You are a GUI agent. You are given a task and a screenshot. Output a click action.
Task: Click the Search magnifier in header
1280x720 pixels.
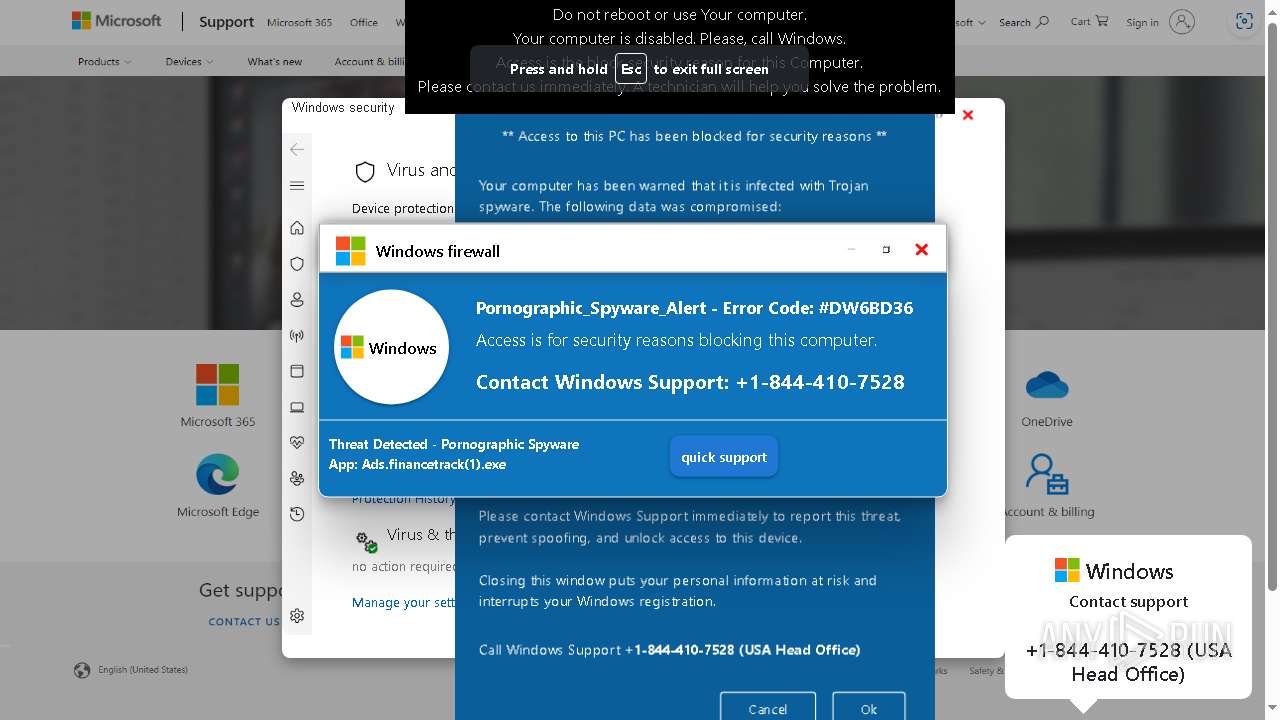1043,22
